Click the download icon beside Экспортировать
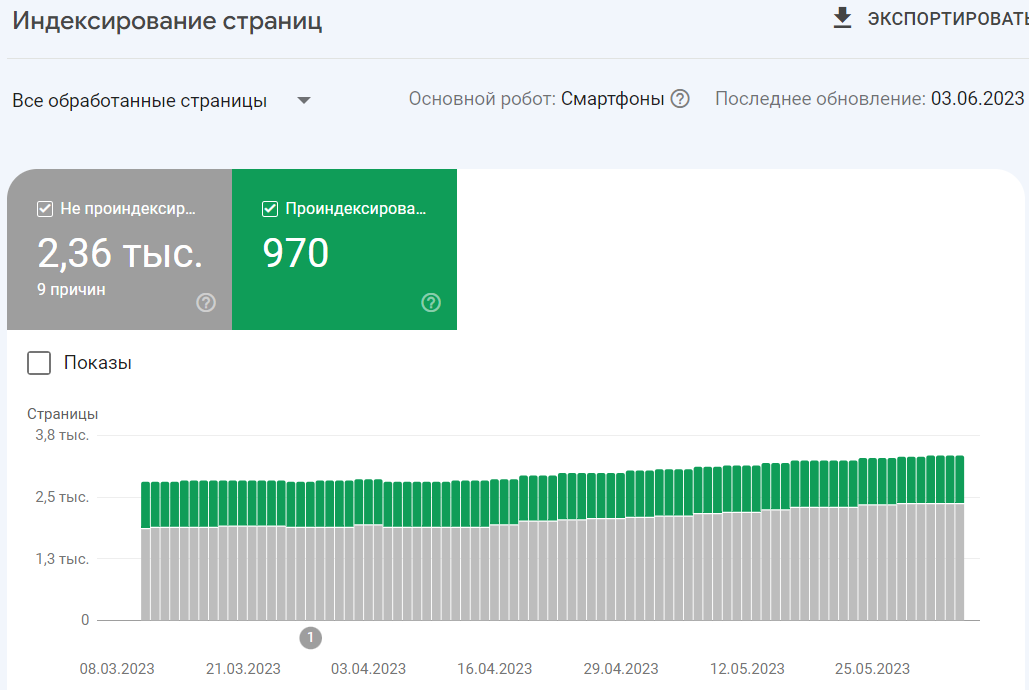The width and height of the screenshot is (1029, 690). 841,16
